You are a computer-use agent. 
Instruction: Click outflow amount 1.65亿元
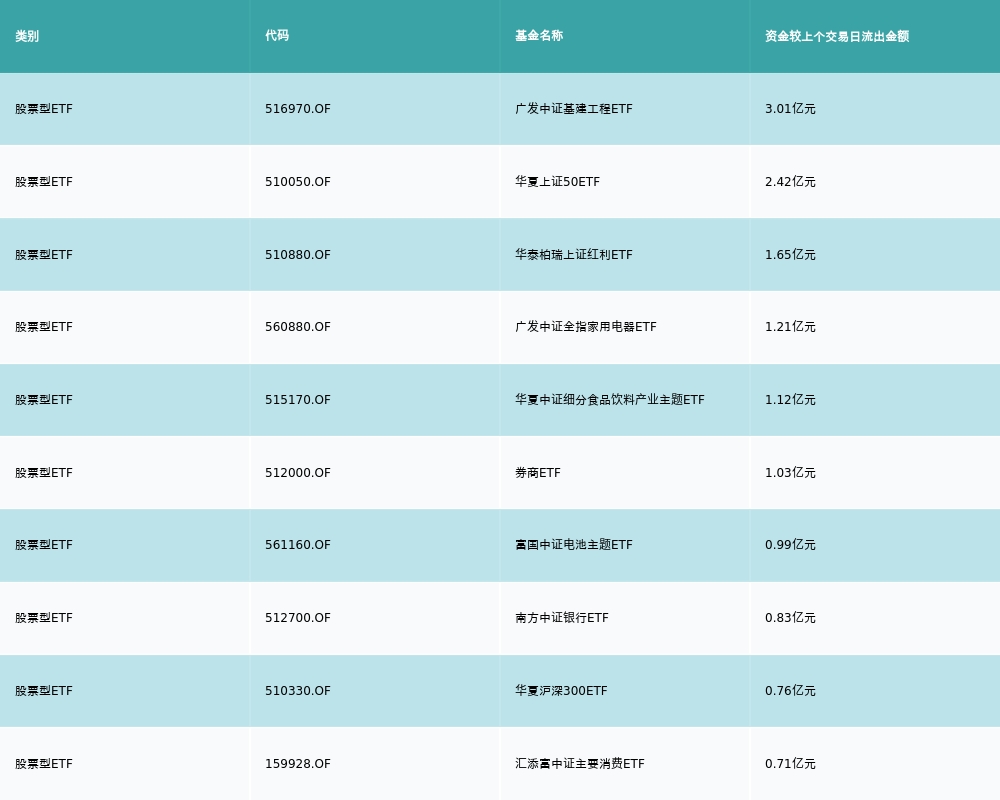click(x=790, y=255)
